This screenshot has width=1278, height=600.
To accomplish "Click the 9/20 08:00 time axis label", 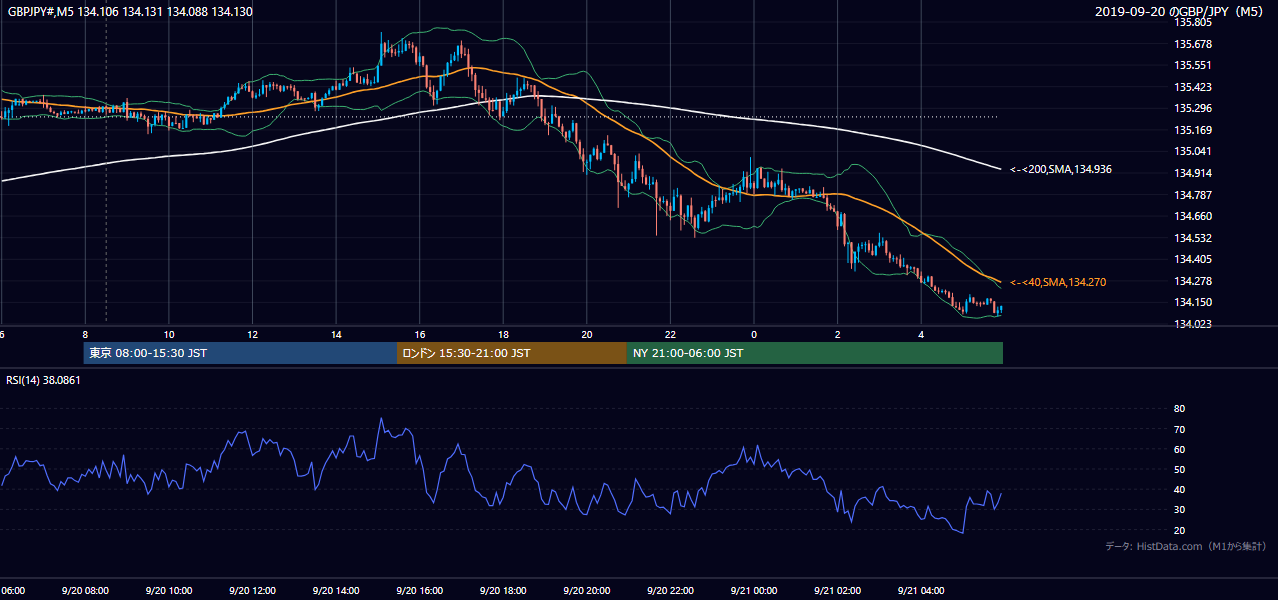I will pos(85,590).
